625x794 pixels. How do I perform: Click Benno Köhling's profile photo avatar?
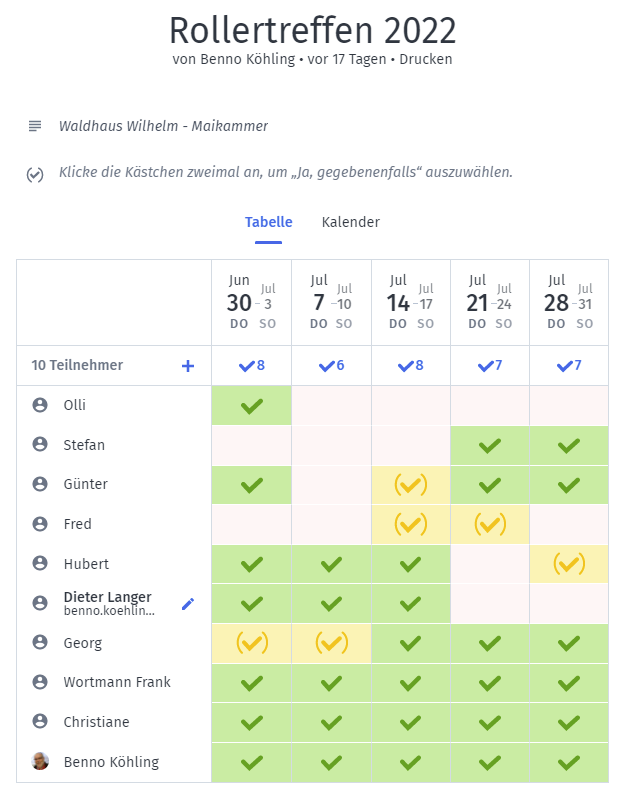[40, 762]
